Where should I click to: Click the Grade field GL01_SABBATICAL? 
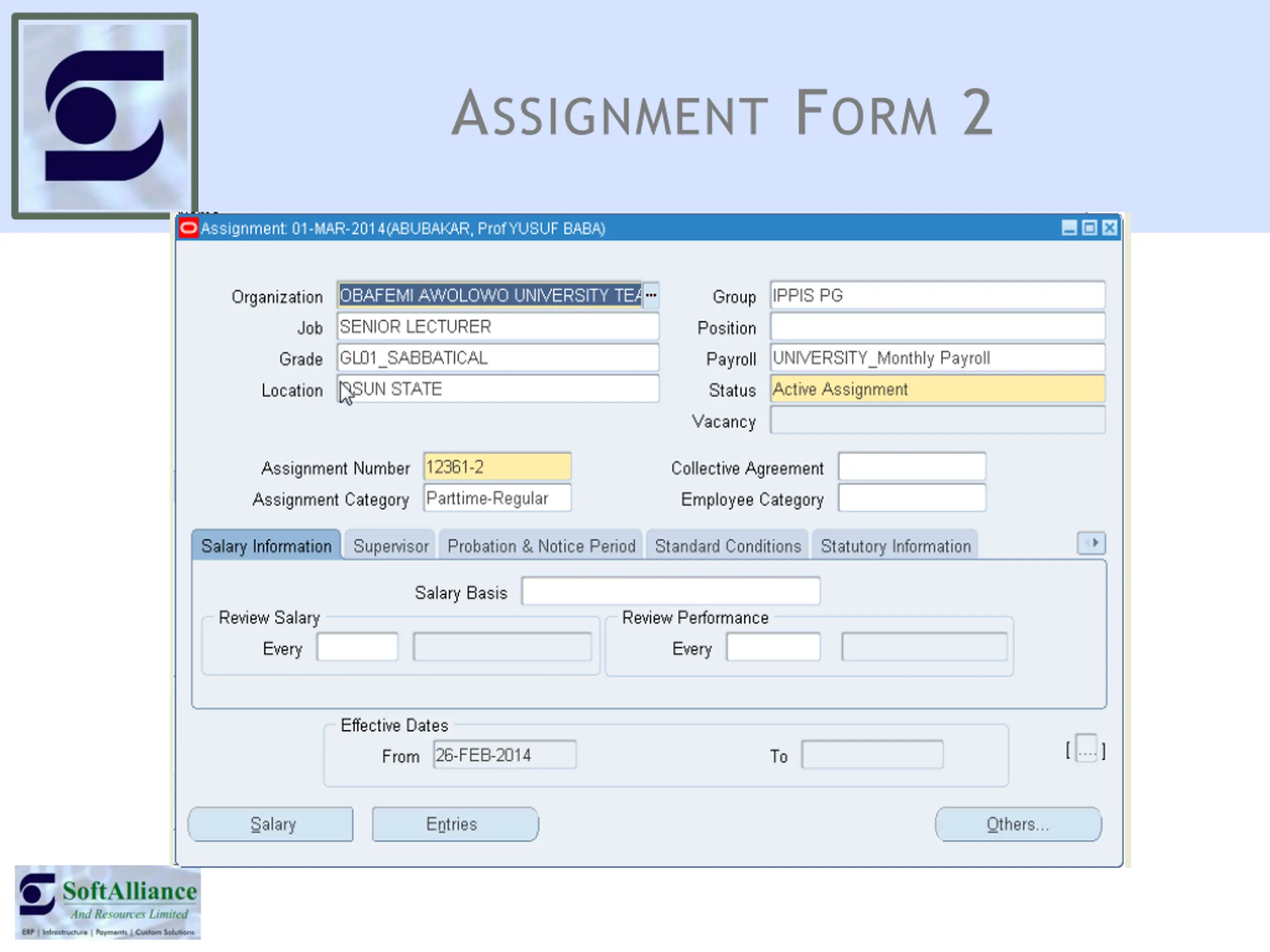click(x=498, y=357)
